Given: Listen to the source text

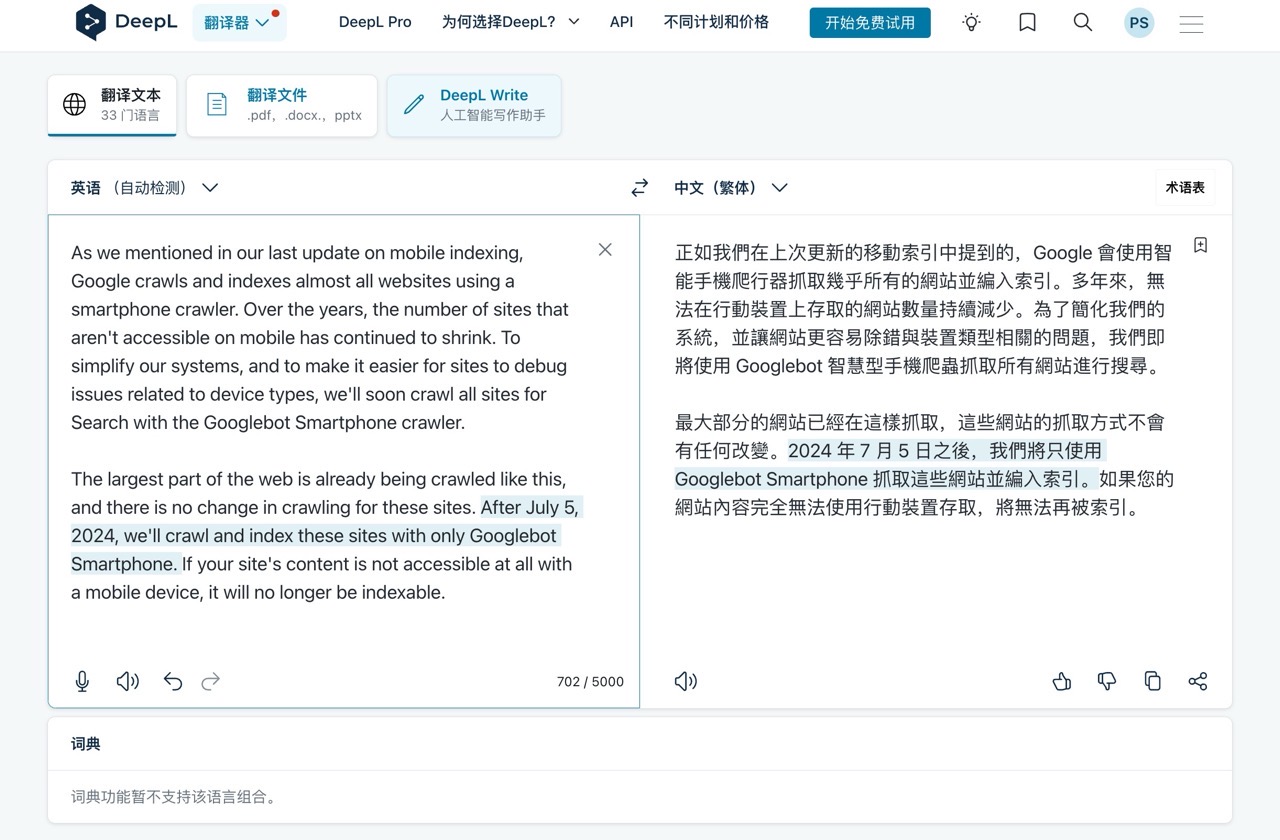Looking at the screenshot, I should [x=127, y=682].
